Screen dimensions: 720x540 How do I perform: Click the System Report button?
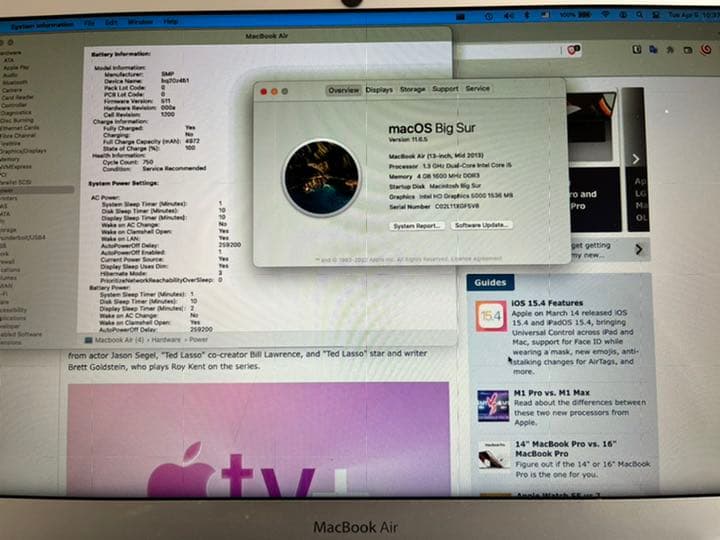click(x=417, y=226)
